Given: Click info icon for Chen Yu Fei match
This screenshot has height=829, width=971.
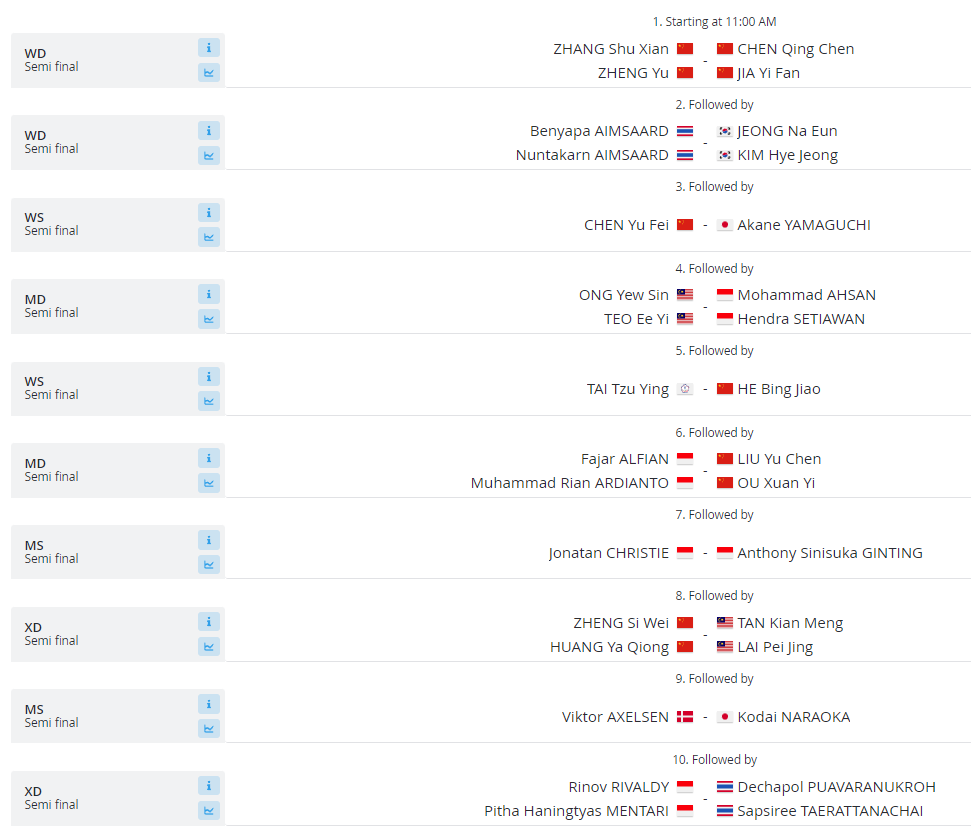Looking at the screenshot, I should pyautogui.click(x=208, y=212).
